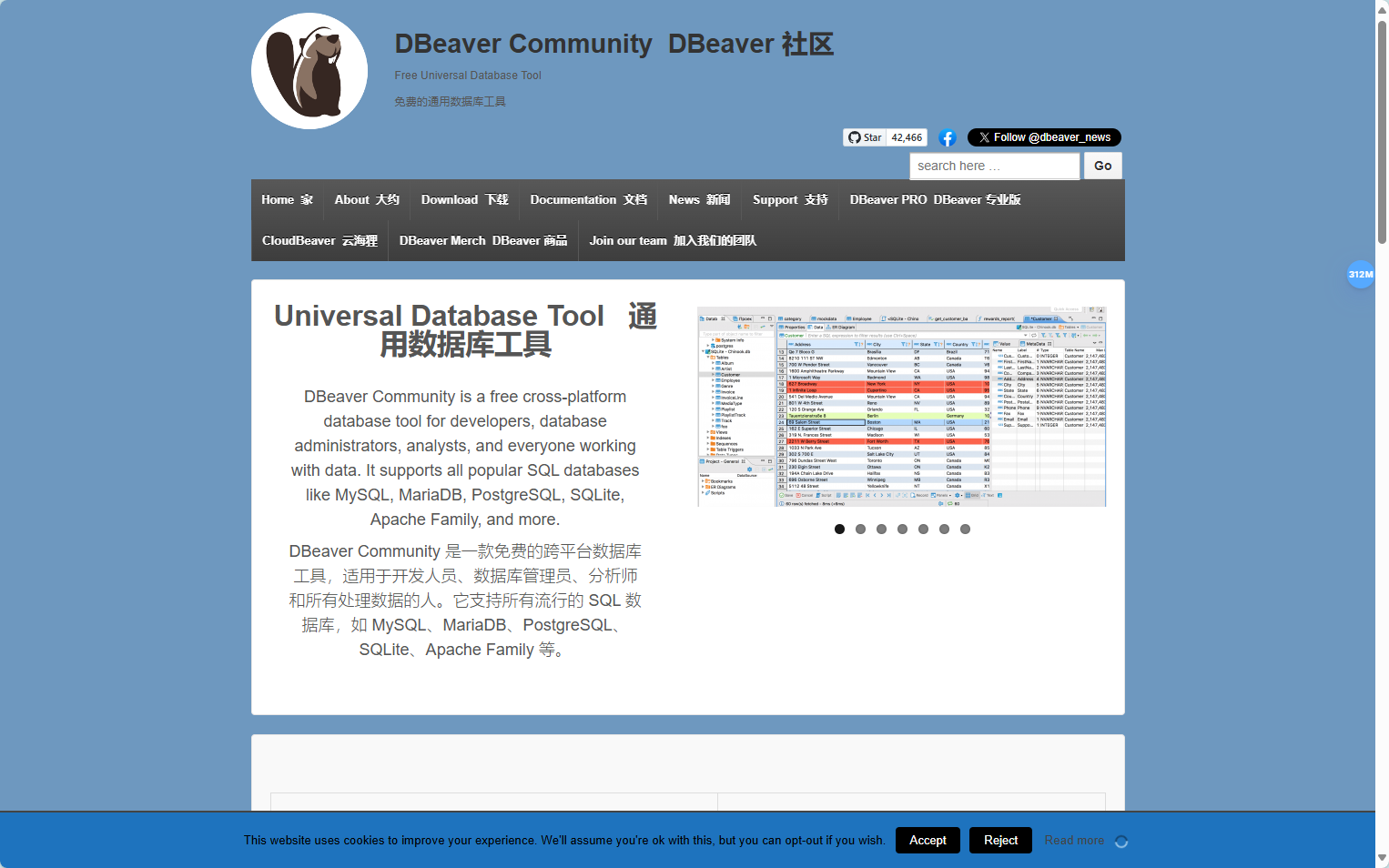Submit search with the Go button
This screenshot has height=868, width=1389.
[1103, 166]
